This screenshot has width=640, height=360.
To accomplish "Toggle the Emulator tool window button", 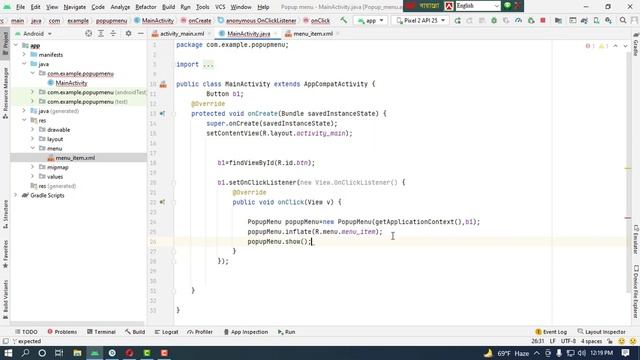I will [x=636, y=239].
